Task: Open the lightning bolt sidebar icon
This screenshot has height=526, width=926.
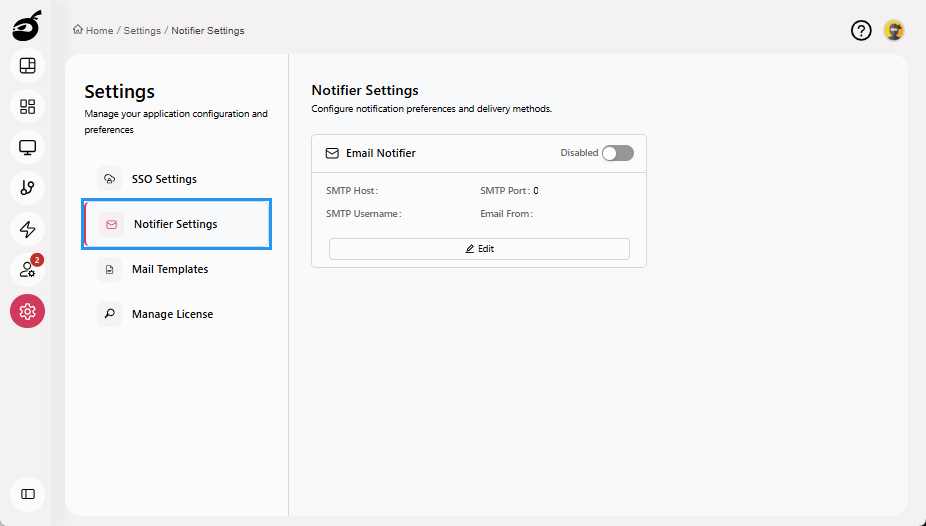Action: tap(27, 229)
